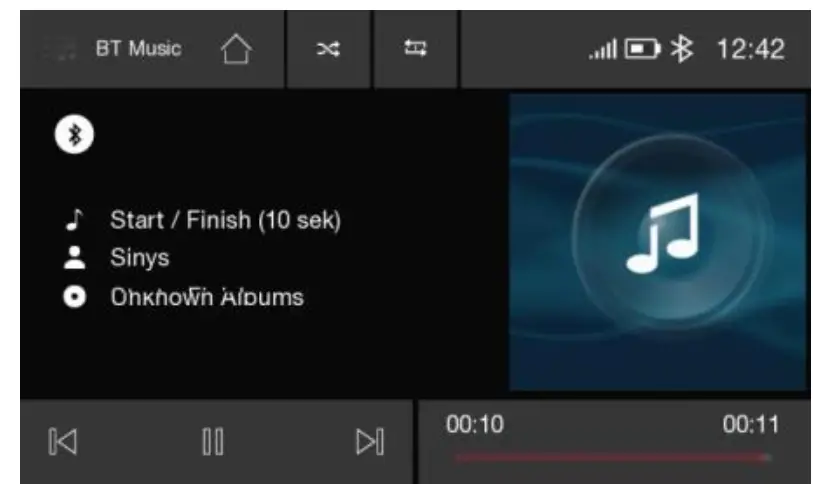The image size is (813, 494).
Task: Click the Bluetooth icon in status bar
Action: tap(682, 49)
